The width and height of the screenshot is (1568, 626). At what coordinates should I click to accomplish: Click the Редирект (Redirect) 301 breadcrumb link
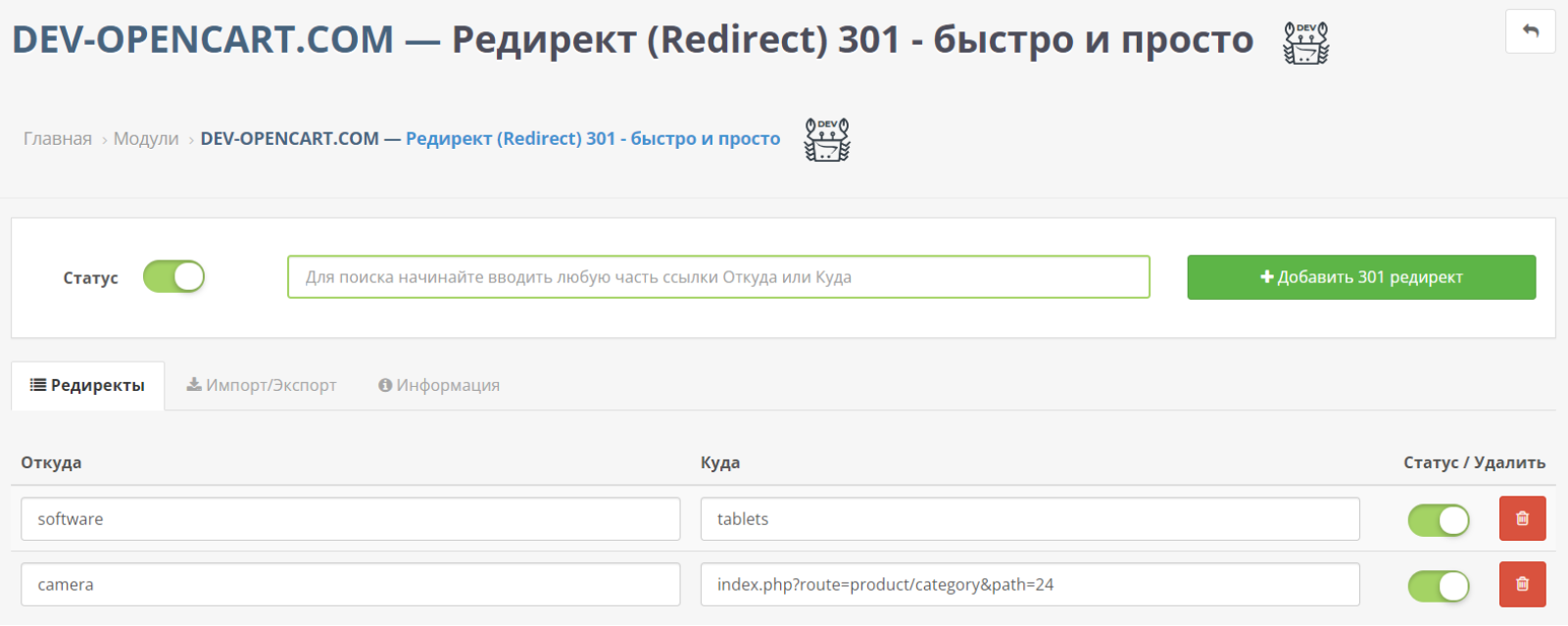point(593,139)
